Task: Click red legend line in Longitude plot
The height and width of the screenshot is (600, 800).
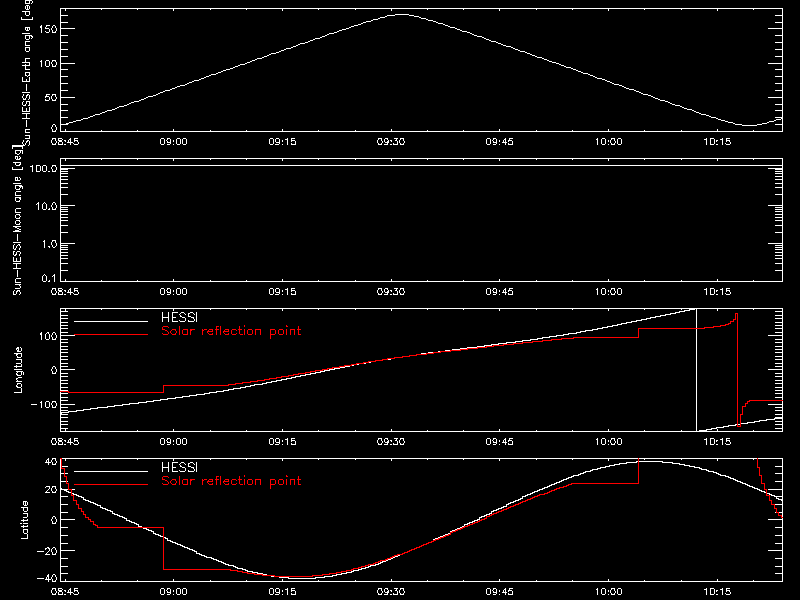Action: (x=111, y=335)
